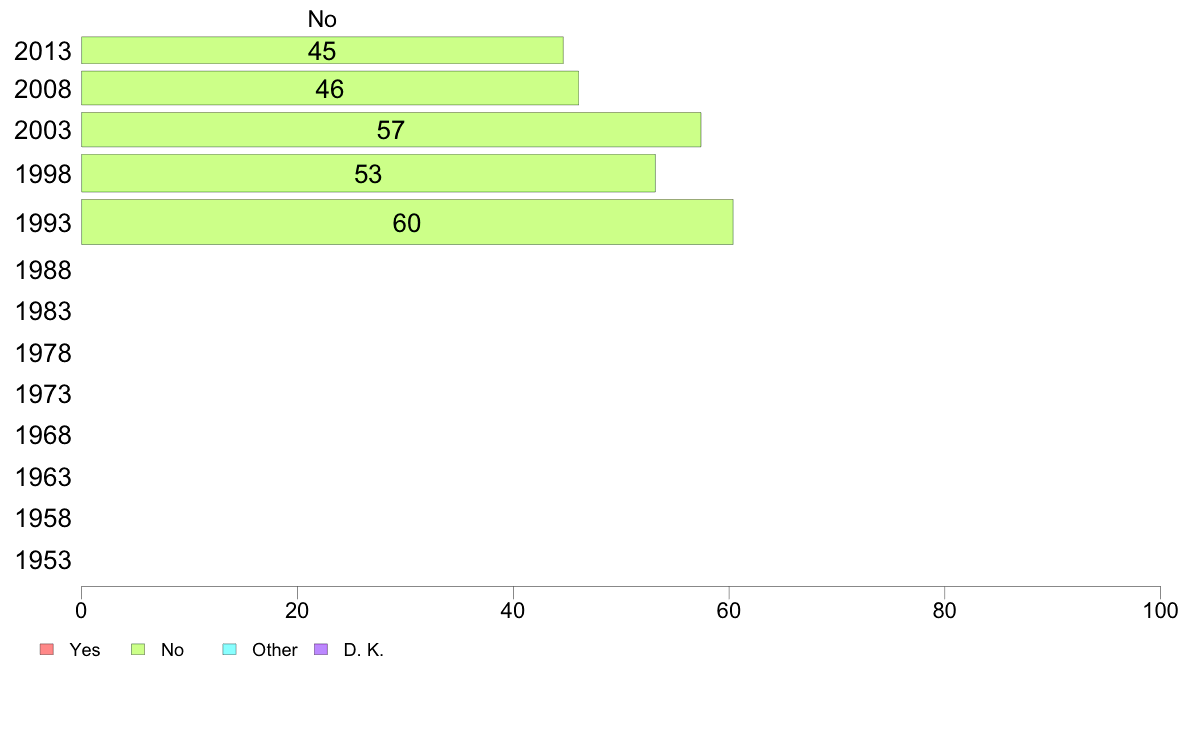1188x736 pixels.
Task: Select the 2008 bar showing 46
Action: tap(330, 88)
